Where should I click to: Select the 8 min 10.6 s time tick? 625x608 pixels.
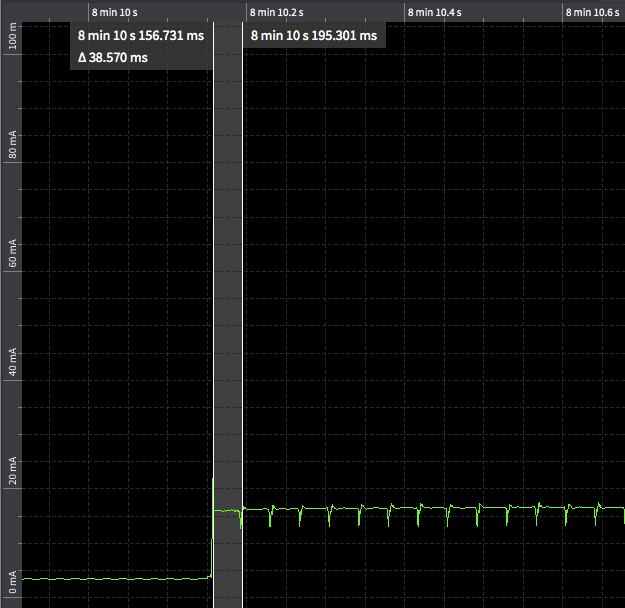[592, 12]
